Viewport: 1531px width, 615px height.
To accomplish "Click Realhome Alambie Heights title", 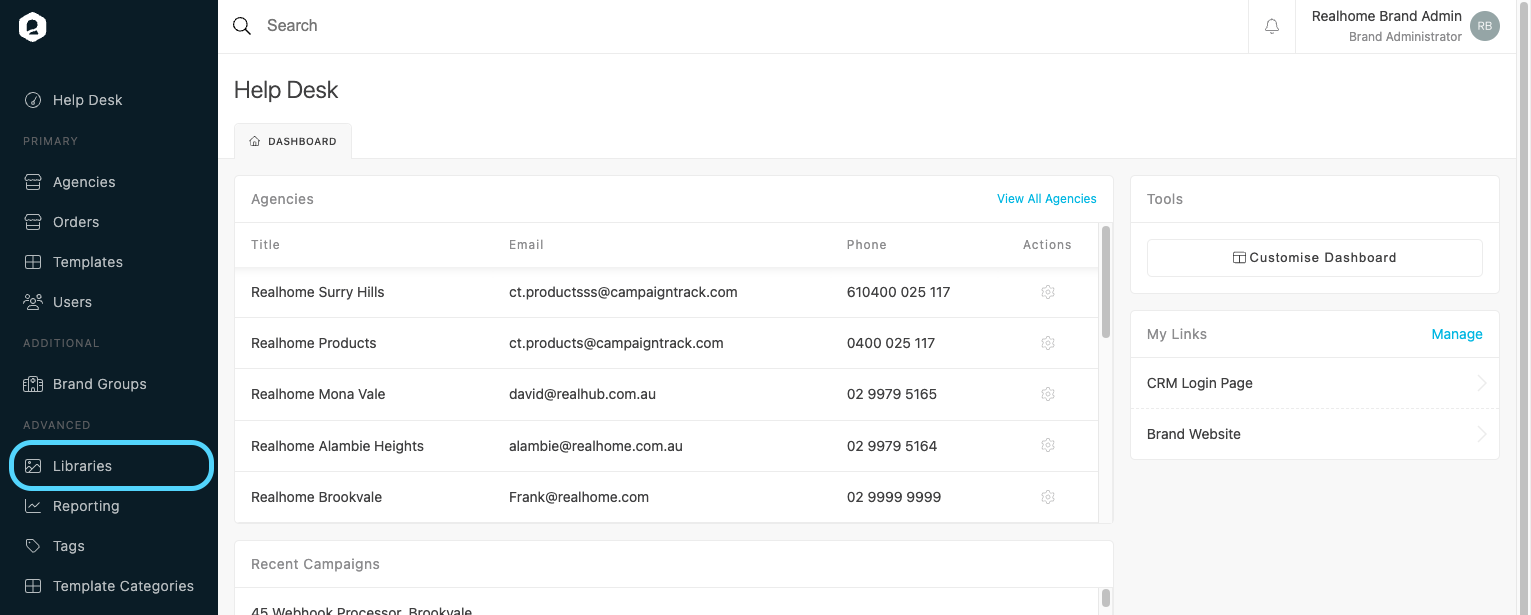I will click(338, 446).
